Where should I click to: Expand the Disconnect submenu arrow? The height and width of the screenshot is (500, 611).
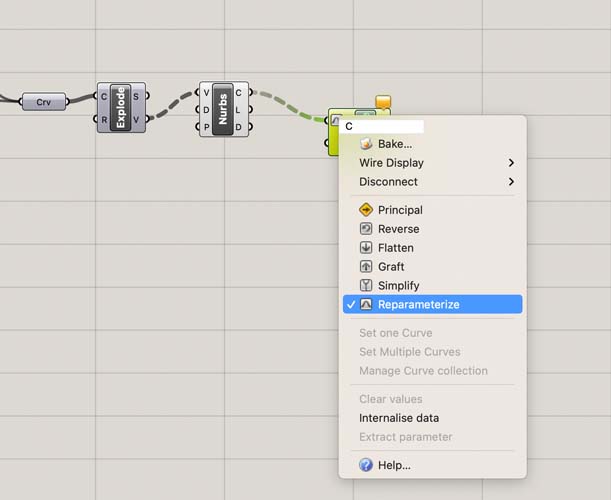pos(511,182)
